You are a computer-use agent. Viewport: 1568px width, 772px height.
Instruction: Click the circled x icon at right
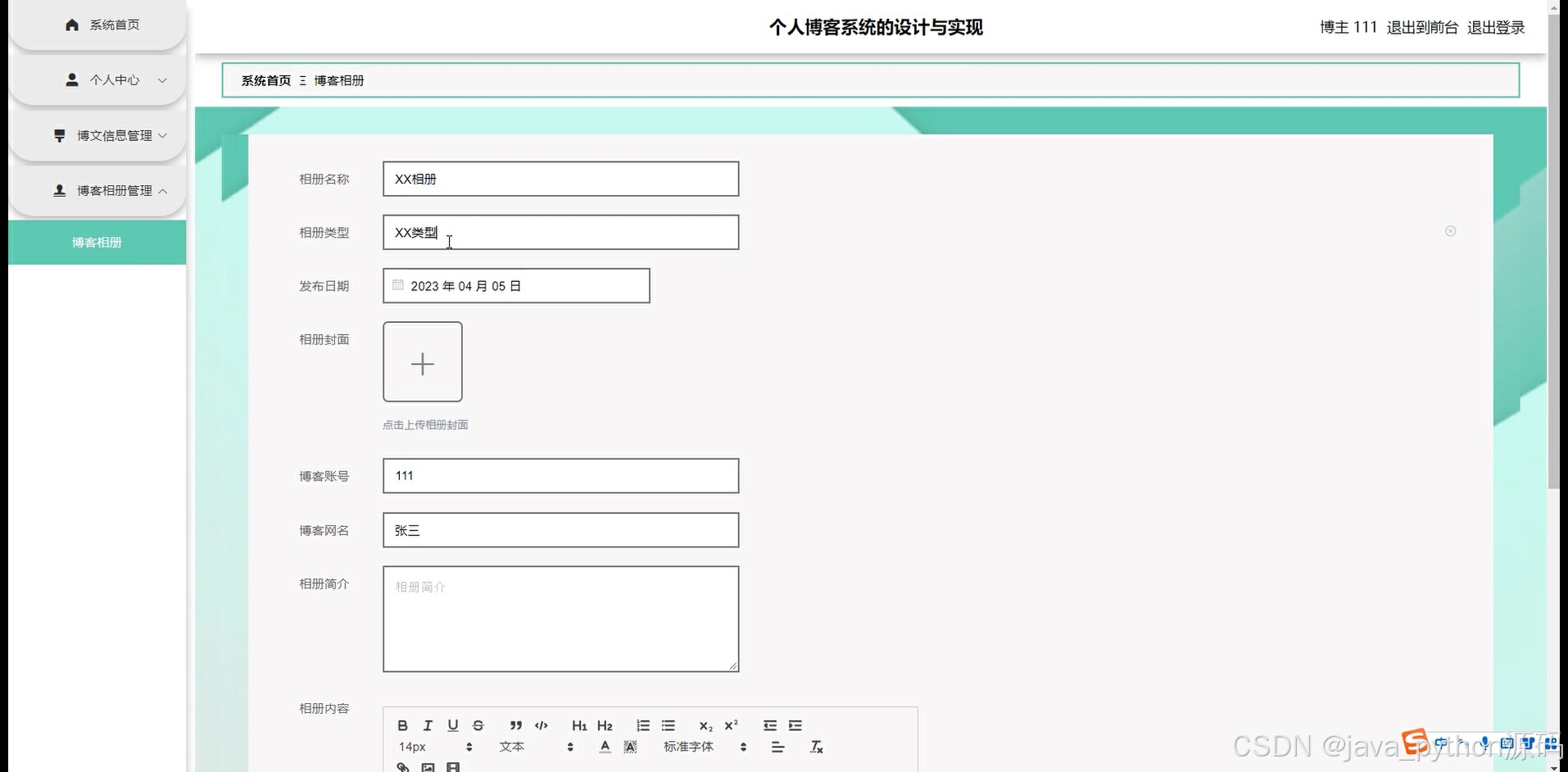[x=1451, y=231]
